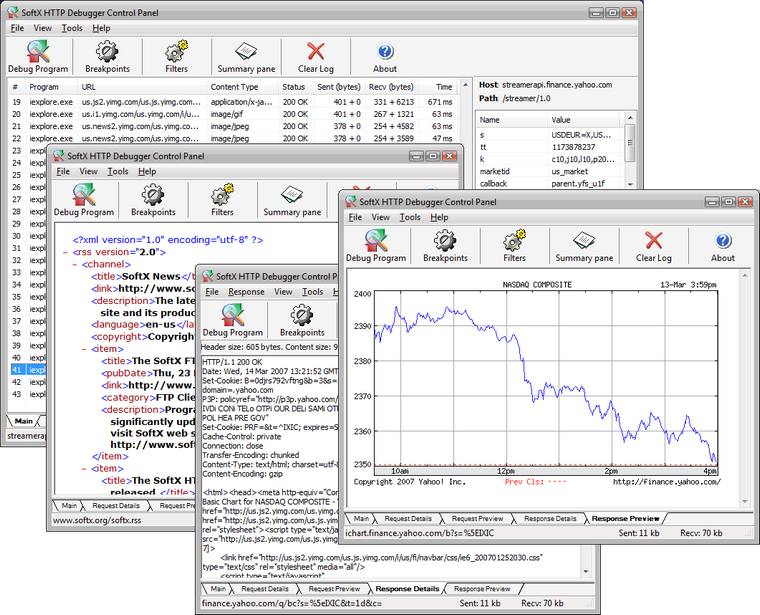The image size is (760, 615).
Task: Toggle Summary pane in the back main window
Action: (246, 57)
